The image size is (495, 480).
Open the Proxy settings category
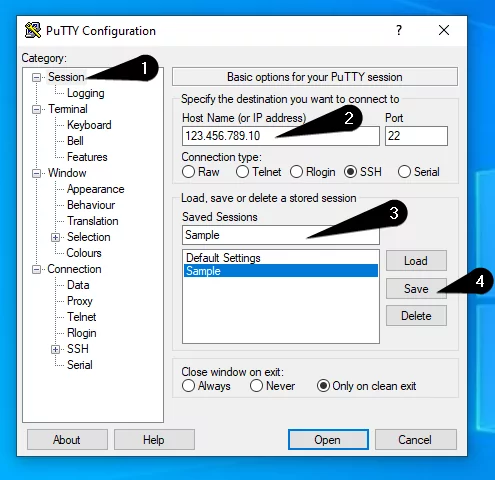pyautogui.click(x=80, y=301)
